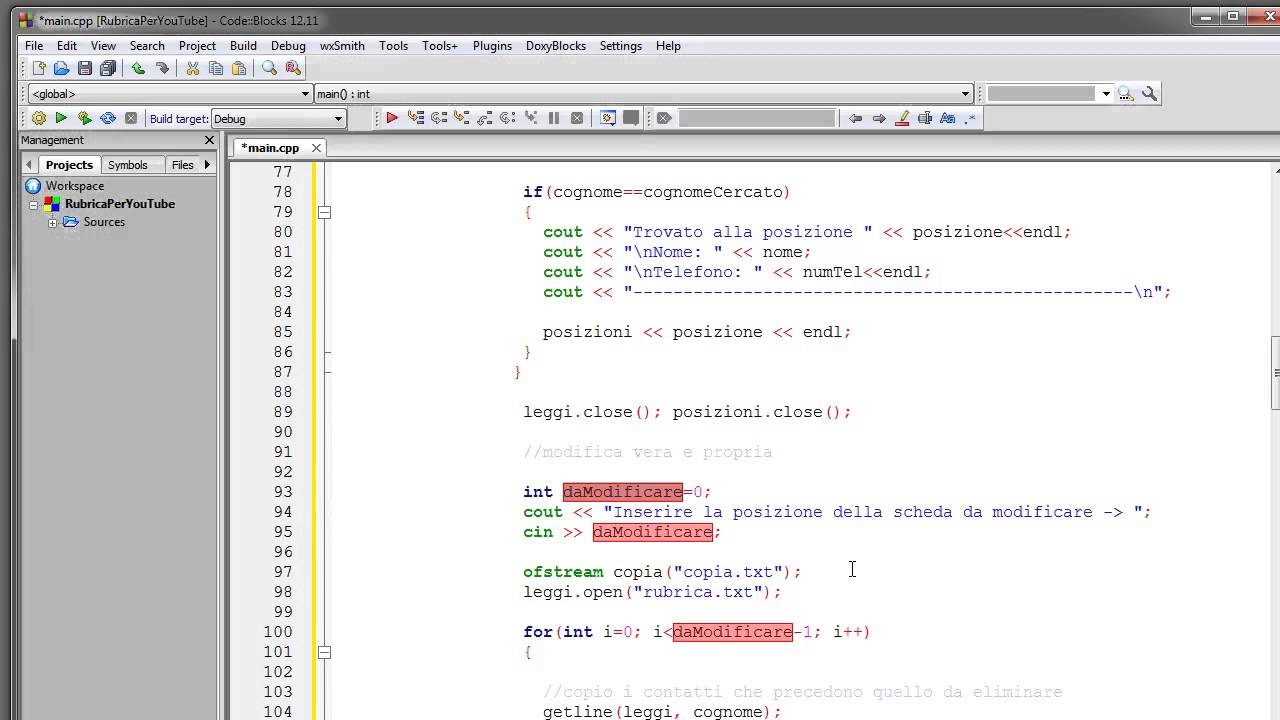Switch to the Projects tab
Image resolution: width=1280 pixels, height=720 pixels.
pos(69,165)
